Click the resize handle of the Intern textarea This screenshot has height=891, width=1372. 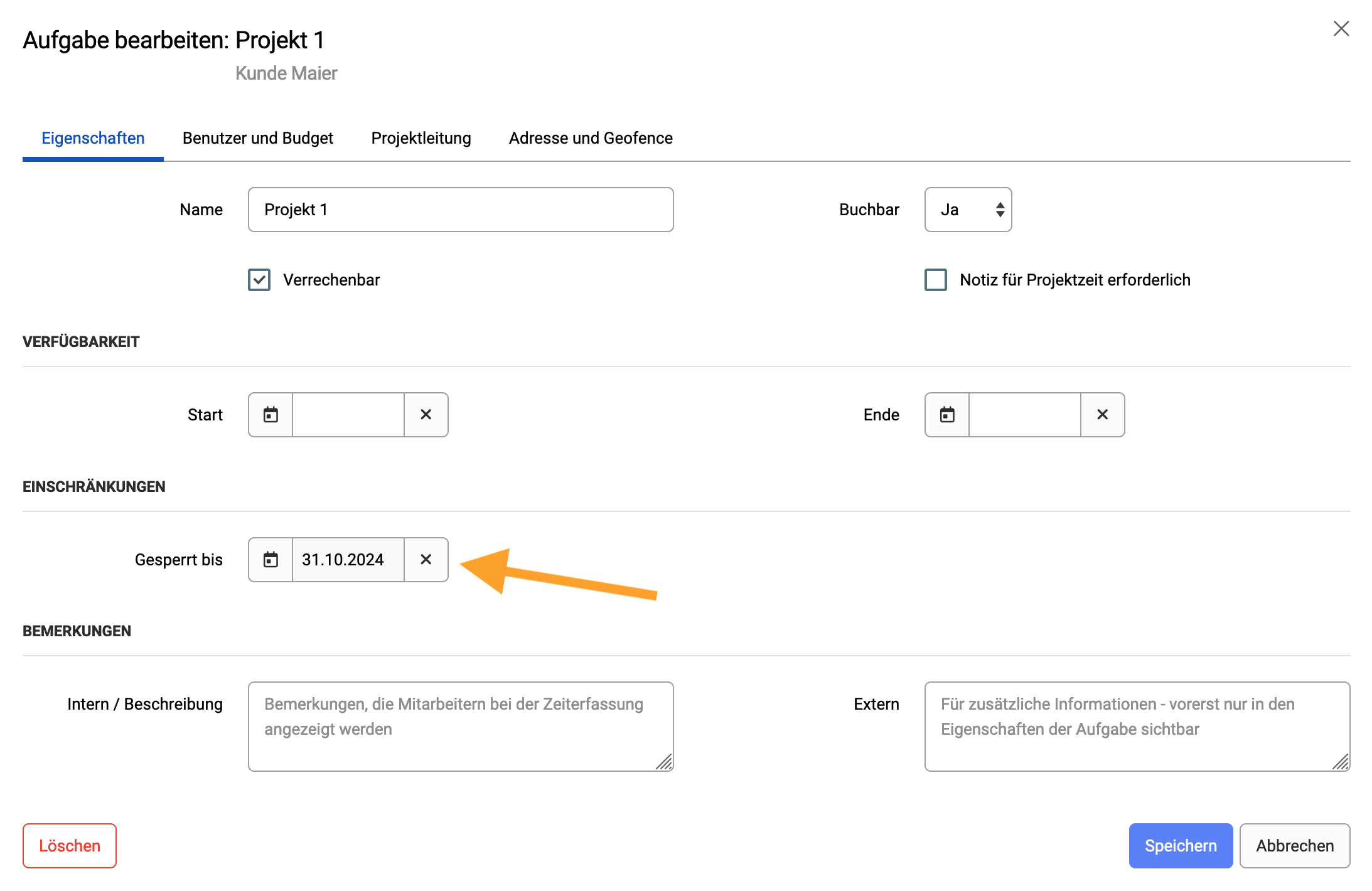665,762
